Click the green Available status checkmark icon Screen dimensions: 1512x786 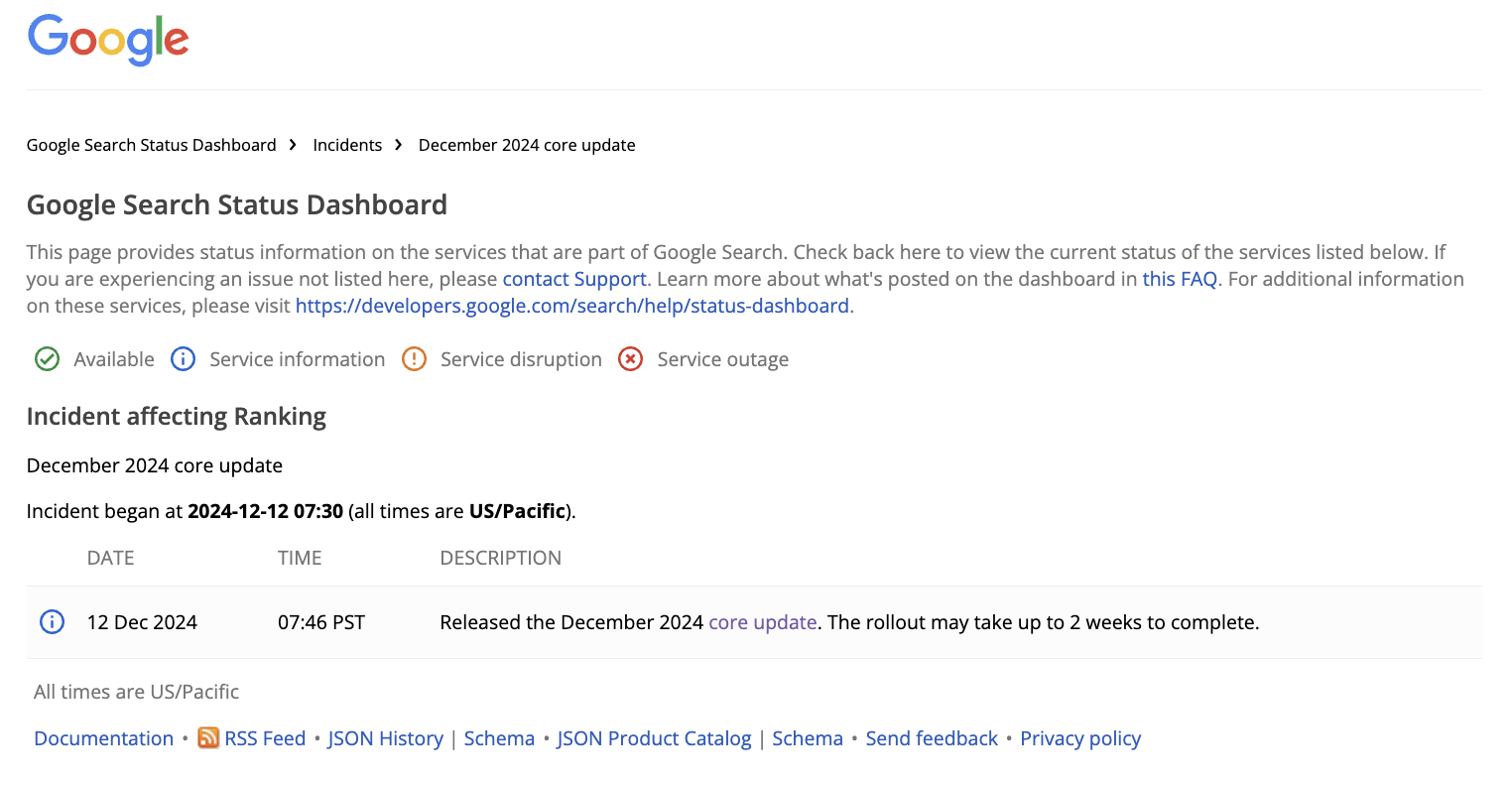click(47, 359)
